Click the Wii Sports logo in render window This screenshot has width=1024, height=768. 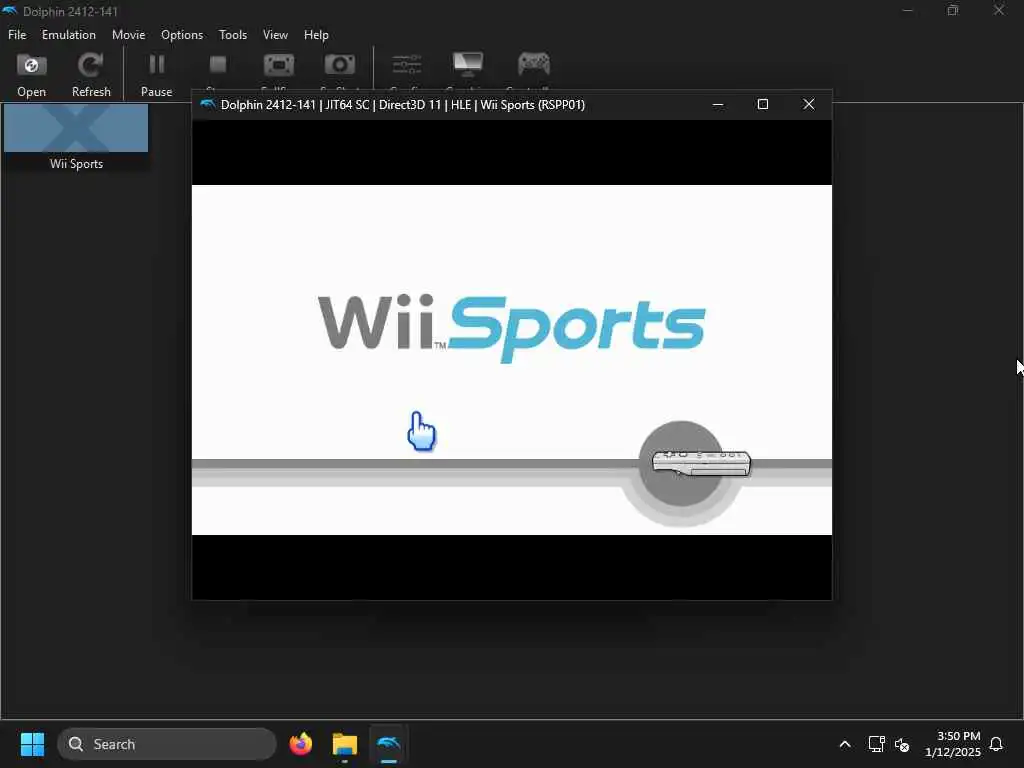tap(511, 328)
